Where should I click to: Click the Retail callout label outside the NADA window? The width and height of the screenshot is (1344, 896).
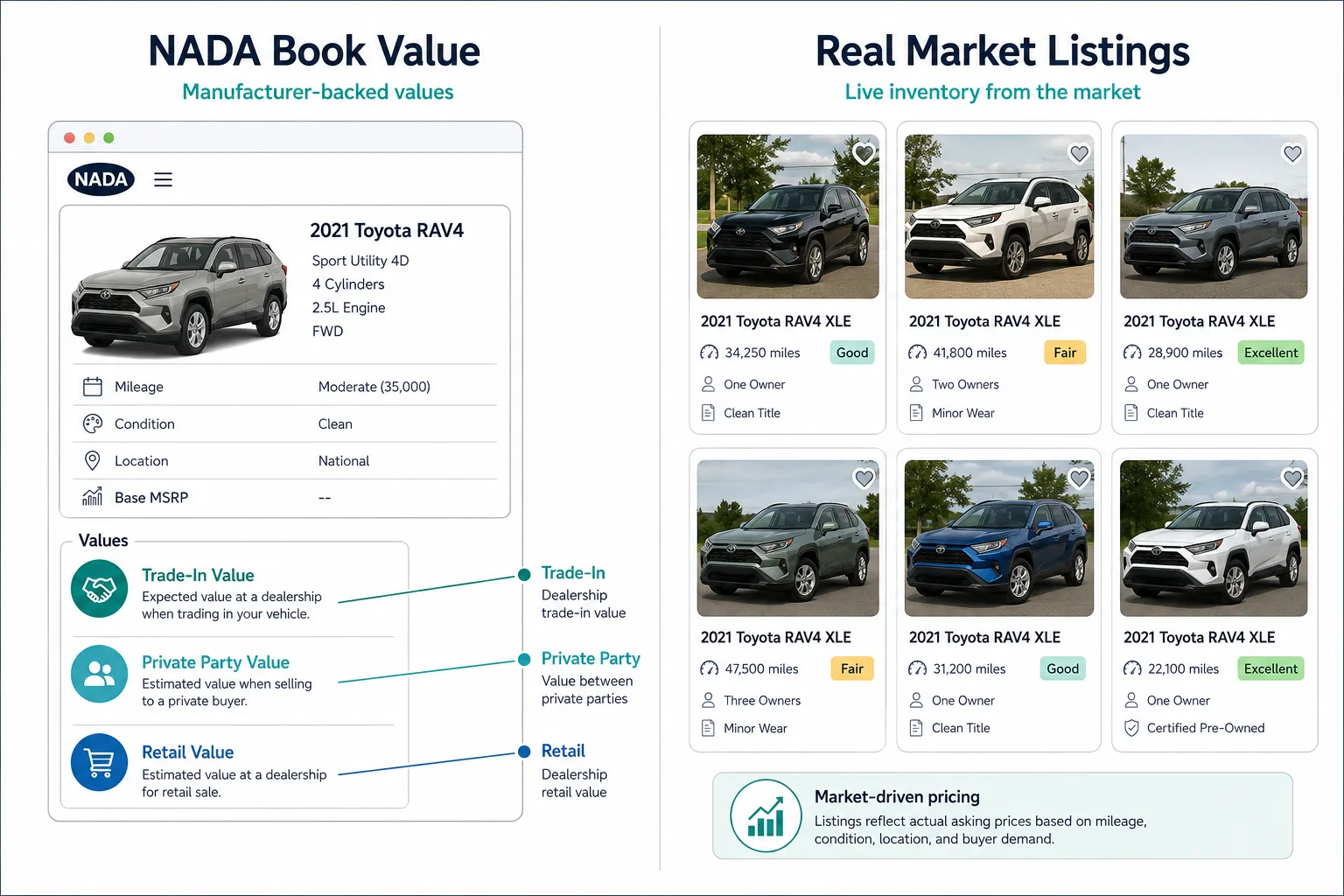[563, 751]
